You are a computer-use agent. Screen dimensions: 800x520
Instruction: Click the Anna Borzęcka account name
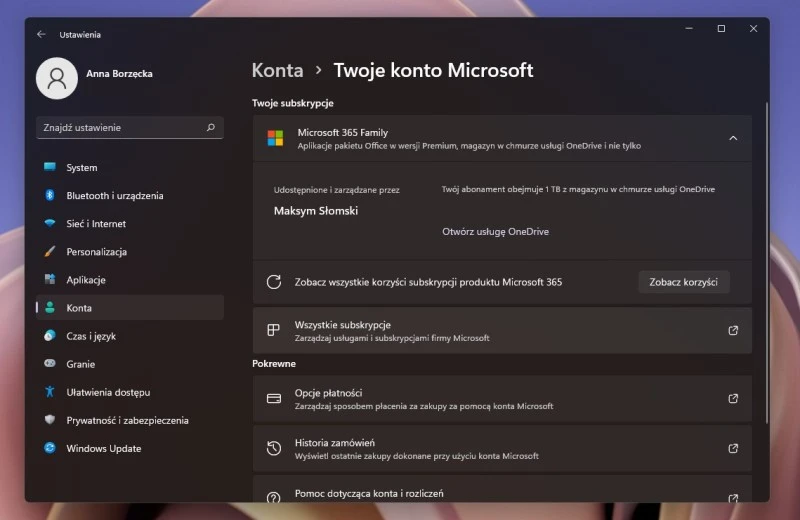(x=119, y=73)
